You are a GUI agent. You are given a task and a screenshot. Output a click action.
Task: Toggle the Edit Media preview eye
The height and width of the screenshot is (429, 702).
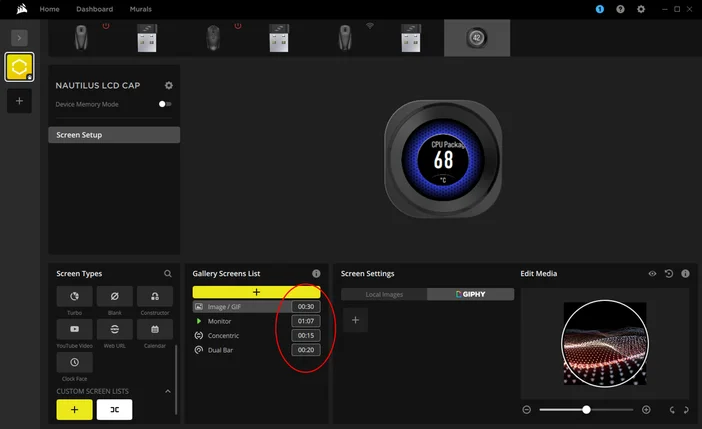pyautogui.click(x=652, y=273)
